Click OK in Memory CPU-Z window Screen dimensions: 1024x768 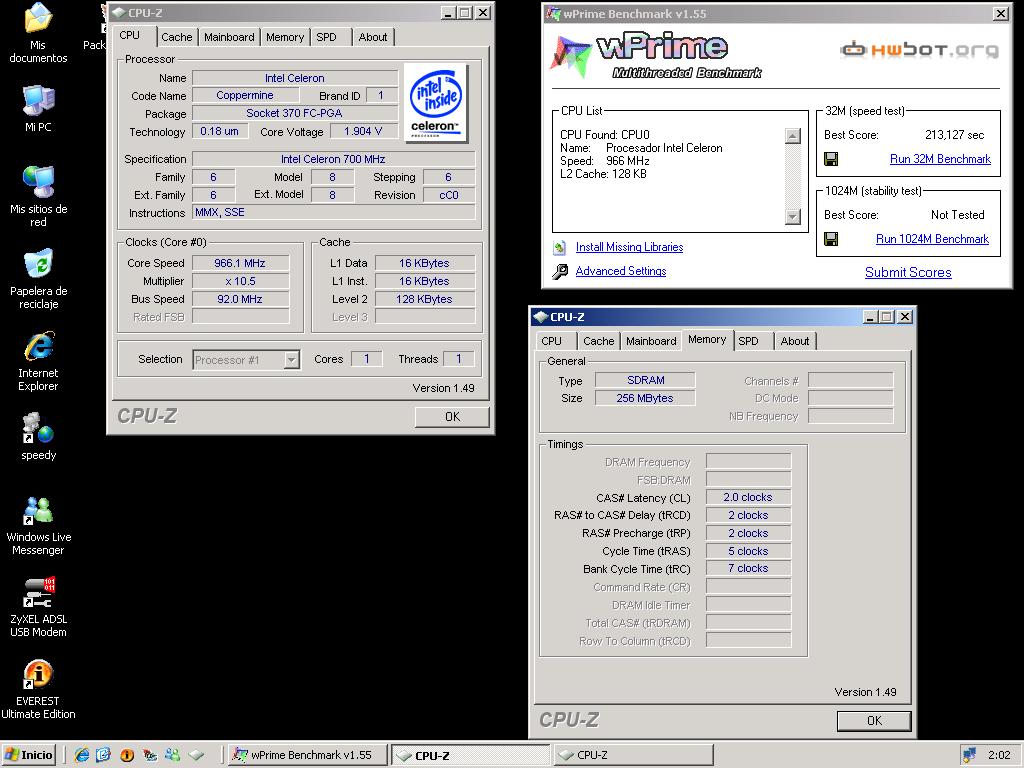[874, 720]
